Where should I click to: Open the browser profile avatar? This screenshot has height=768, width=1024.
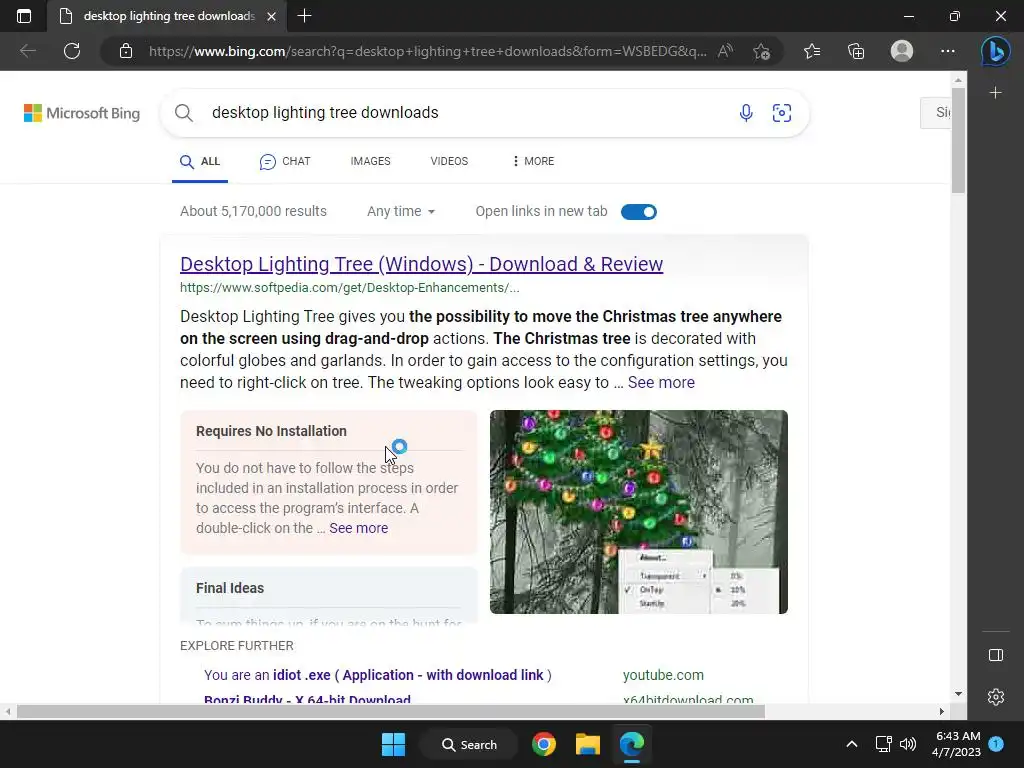pyautogui.click(x=902, y=51)
